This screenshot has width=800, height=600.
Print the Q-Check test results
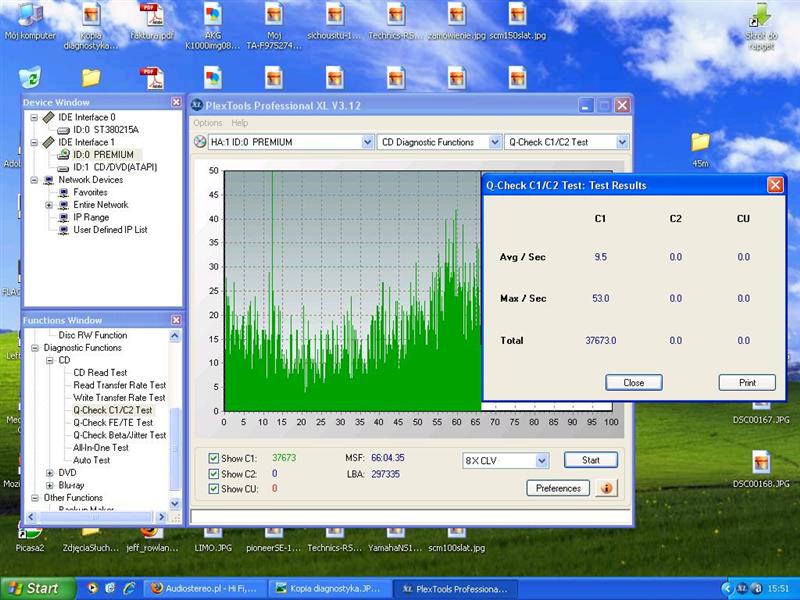point(747,383)
